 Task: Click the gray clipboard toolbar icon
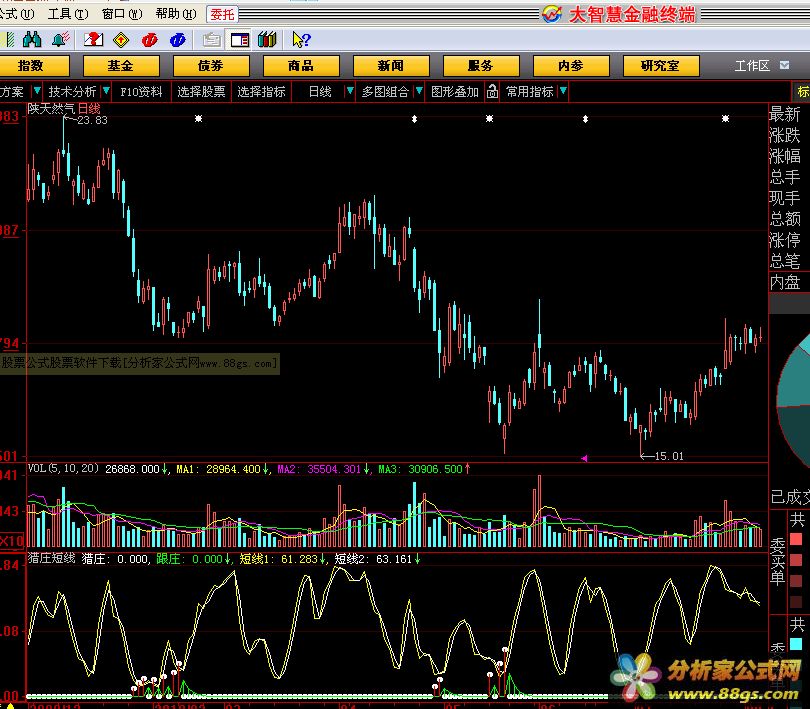point(212,40)
